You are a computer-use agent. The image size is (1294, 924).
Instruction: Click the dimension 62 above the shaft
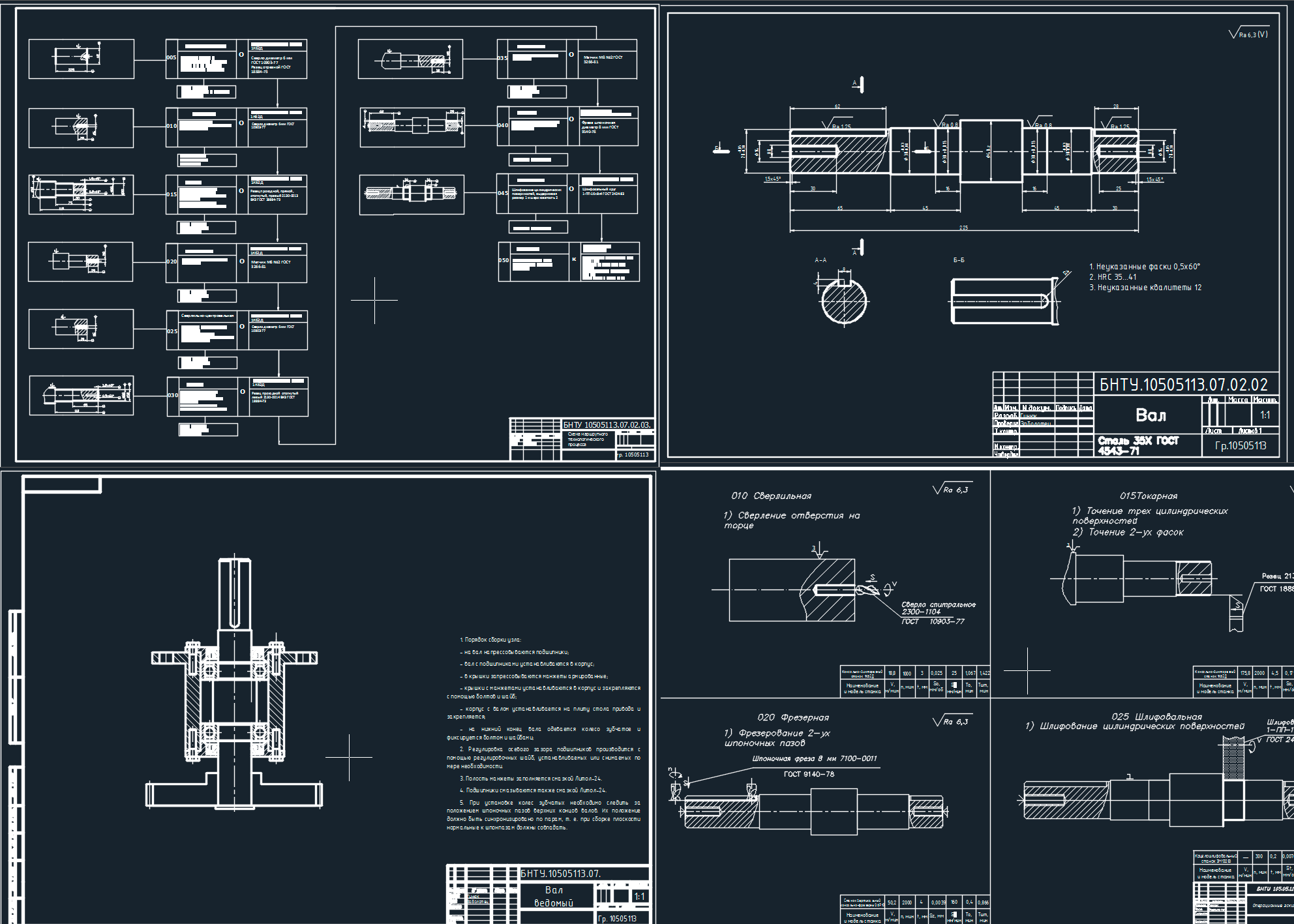[x=837, y=106]
